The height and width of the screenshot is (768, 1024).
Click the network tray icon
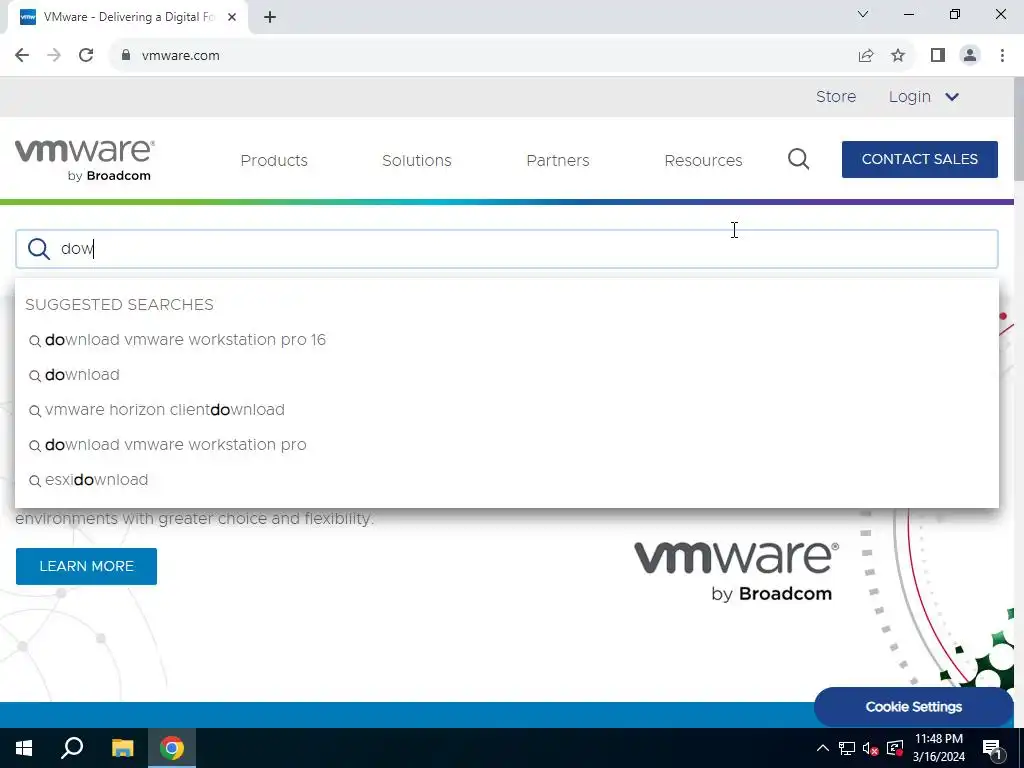point(847,748)
